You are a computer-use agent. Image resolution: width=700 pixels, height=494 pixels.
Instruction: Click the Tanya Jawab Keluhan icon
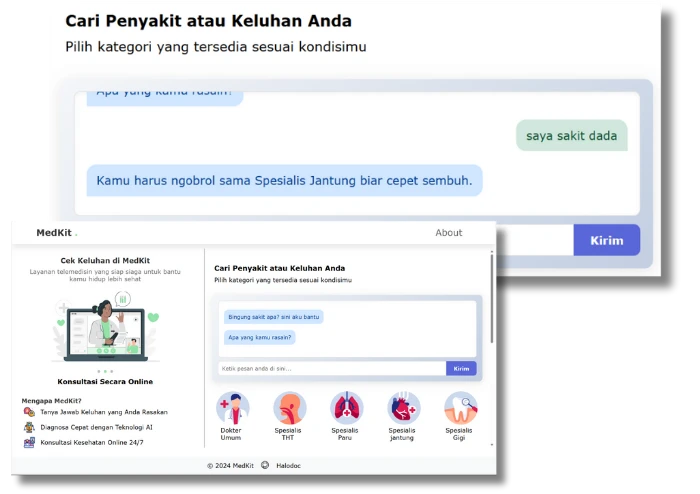pyautogui.click(x=29, y=412)
